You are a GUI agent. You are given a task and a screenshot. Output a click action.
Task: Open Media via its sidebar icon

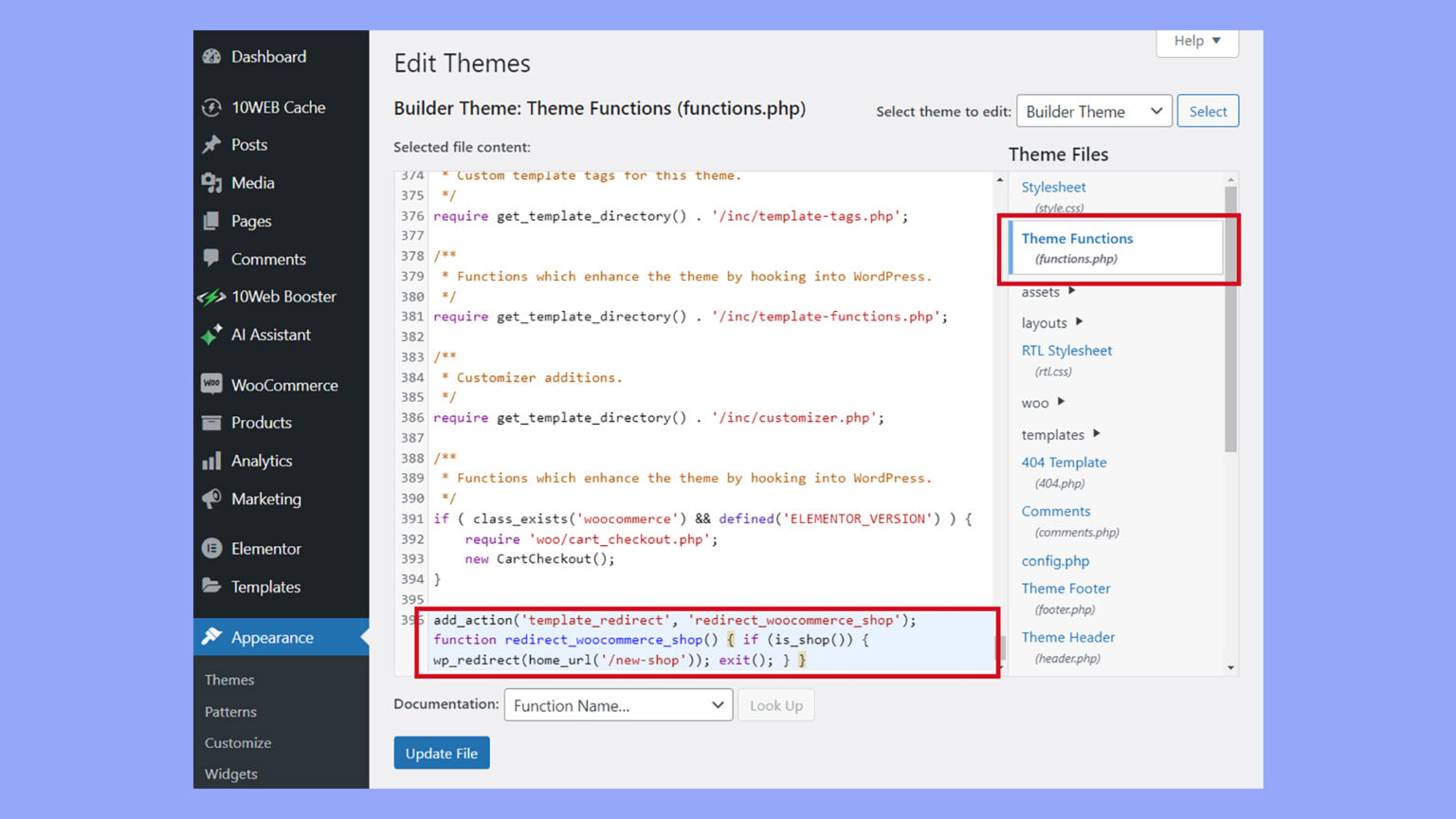210,182
